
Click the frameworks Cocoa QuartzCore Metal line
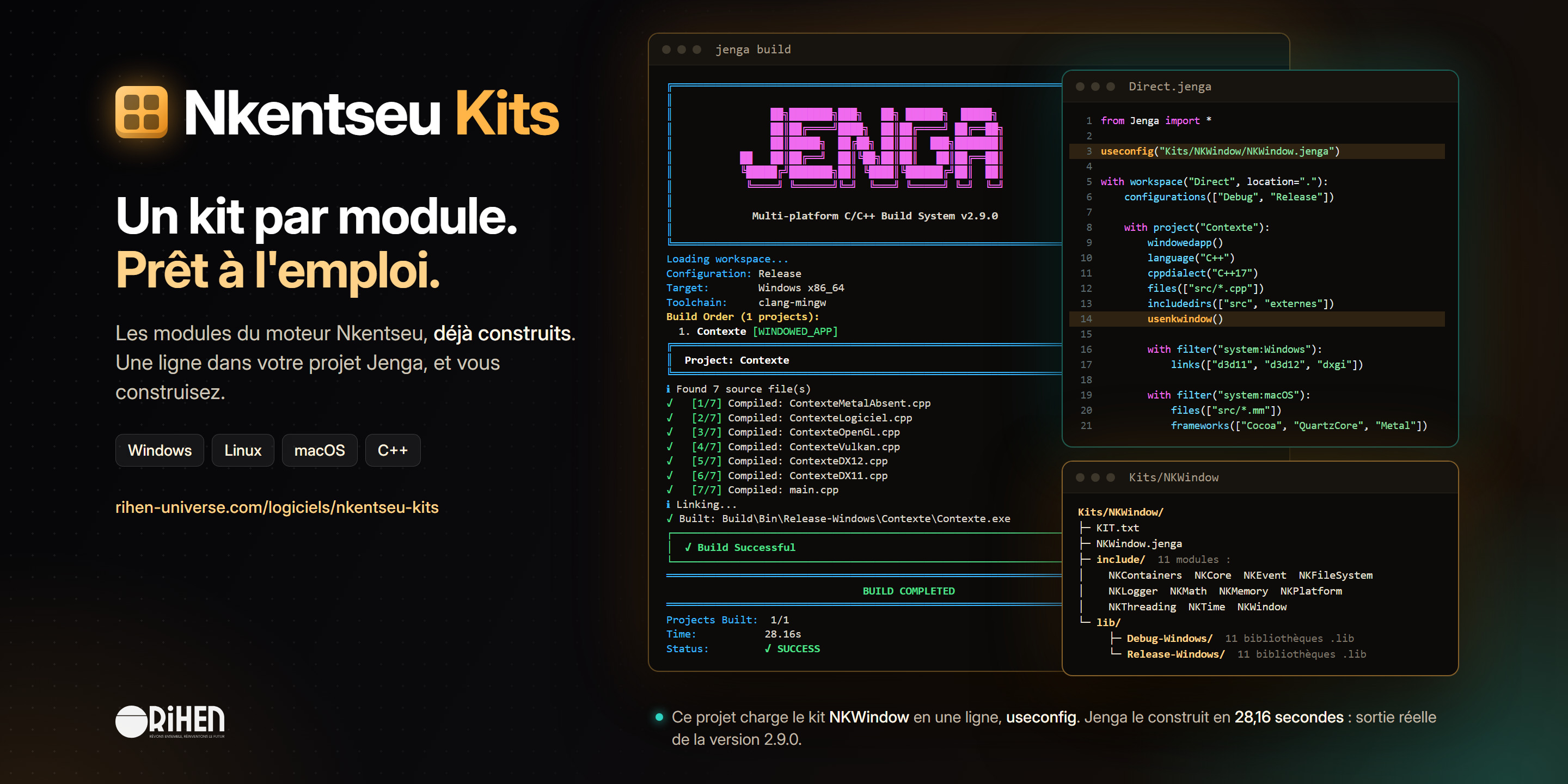1299,425
